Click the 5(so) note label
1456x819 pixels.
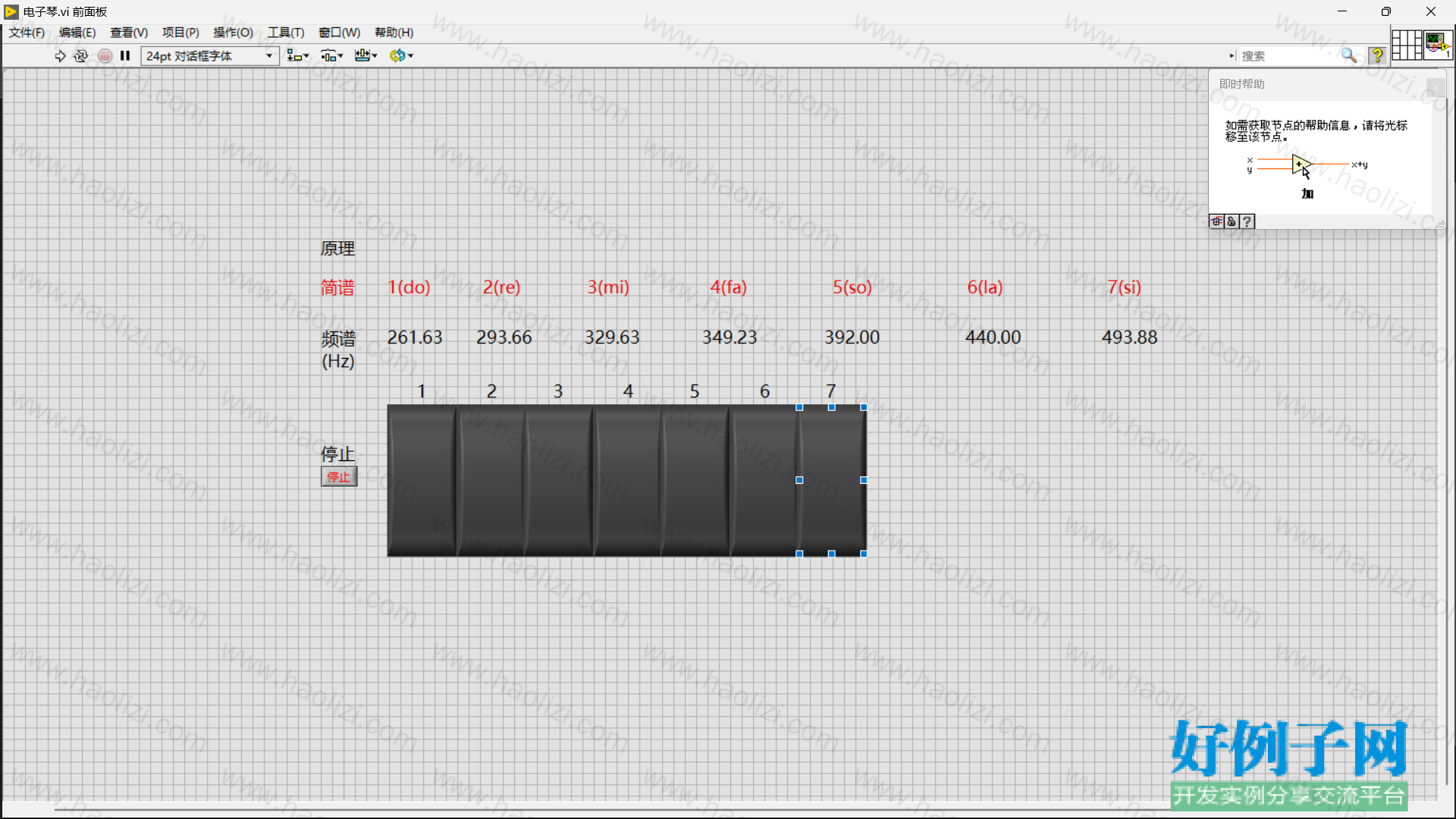click(852, 287)
